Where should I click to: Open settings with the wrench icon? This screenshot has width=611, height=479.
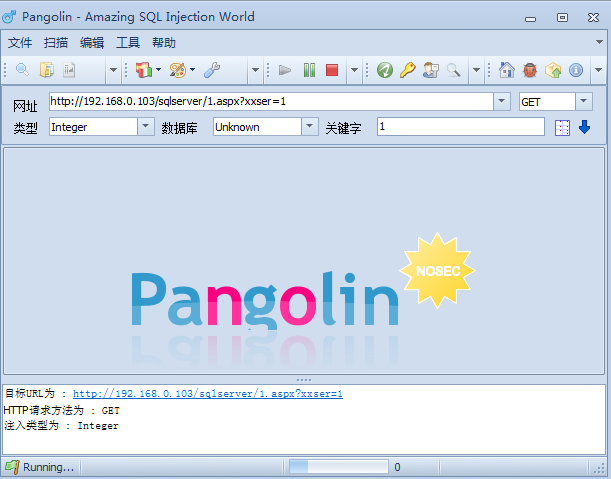click(x=212, y=70)
